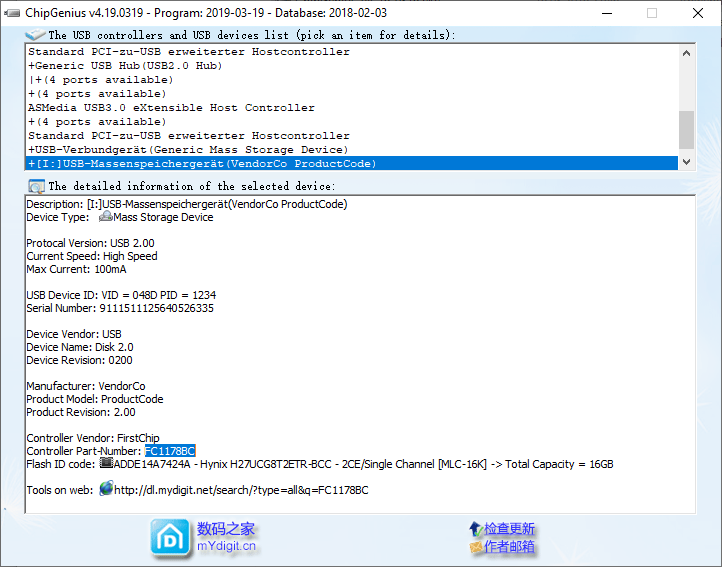Click the Device Revision: 0200 line

pyautogui.click(x=79, y=360)
